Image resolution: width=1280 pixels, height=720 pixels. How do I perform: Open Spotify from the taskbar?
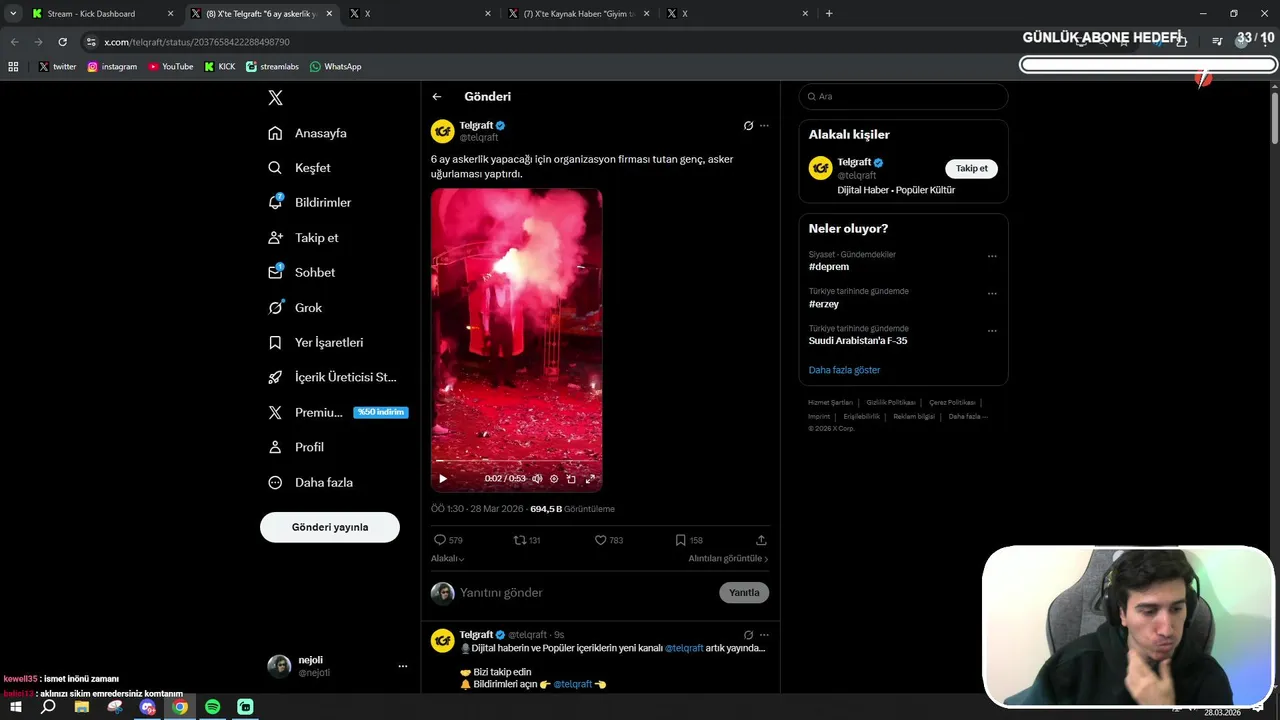point(213,707)
